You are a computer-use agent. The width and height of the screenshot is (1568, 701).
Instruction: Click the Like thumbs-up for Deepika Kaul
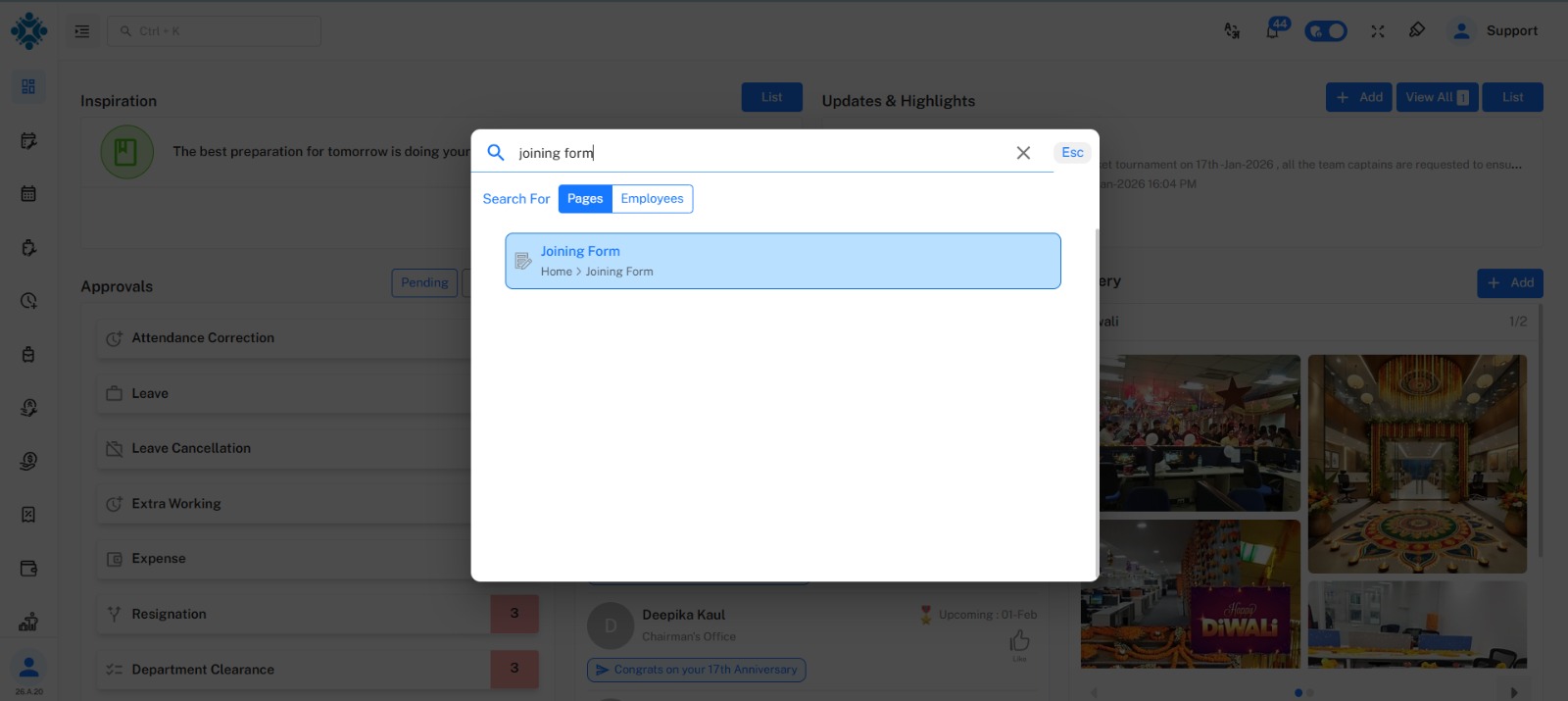pos(1020,641)
